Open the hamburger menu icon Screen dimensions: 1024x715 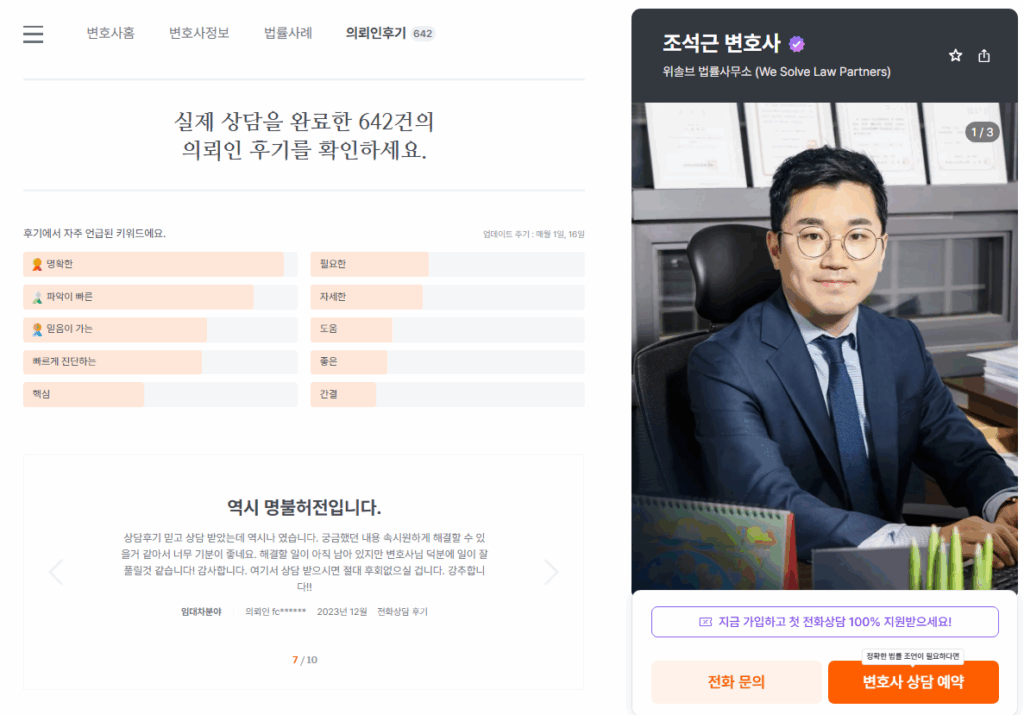coord(33,34)
